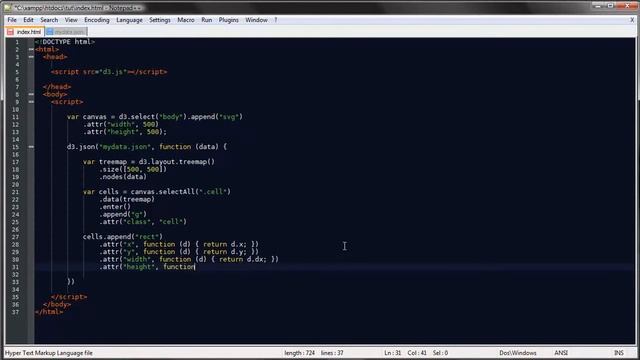
Task: Click the line returning d.x
Action: [179, 244]
